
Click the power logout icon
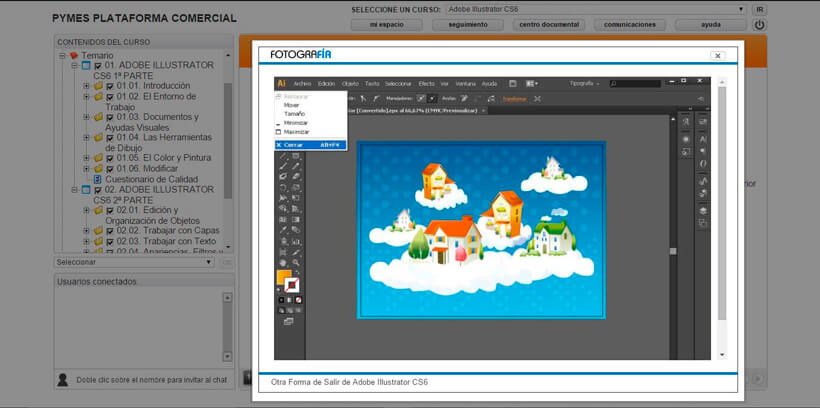[x=759, y=25]
